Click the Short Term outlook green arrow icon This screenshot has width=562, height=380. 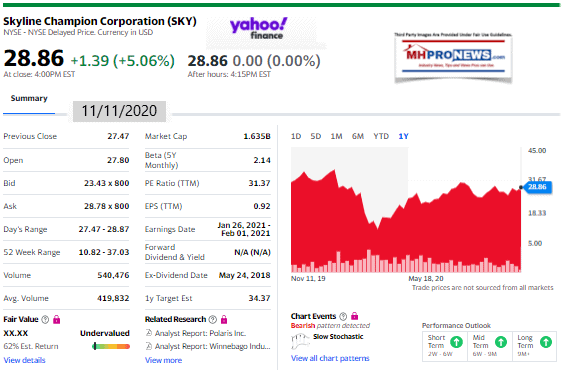tap(456, 342)
